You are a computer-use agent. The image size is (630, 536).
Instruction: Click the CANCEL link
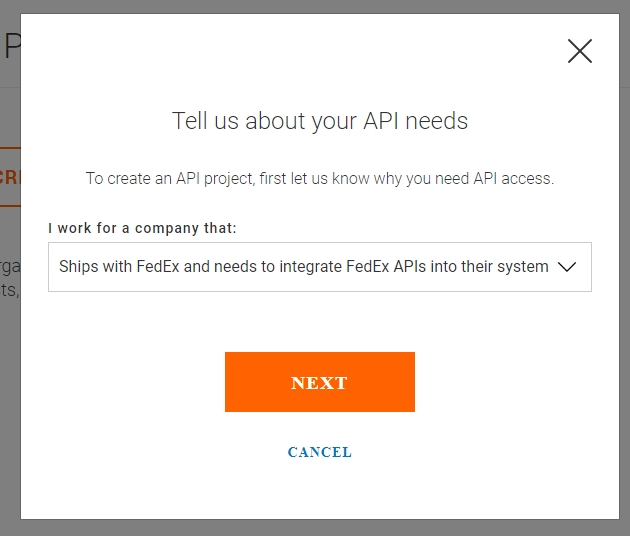pos(319,452)
